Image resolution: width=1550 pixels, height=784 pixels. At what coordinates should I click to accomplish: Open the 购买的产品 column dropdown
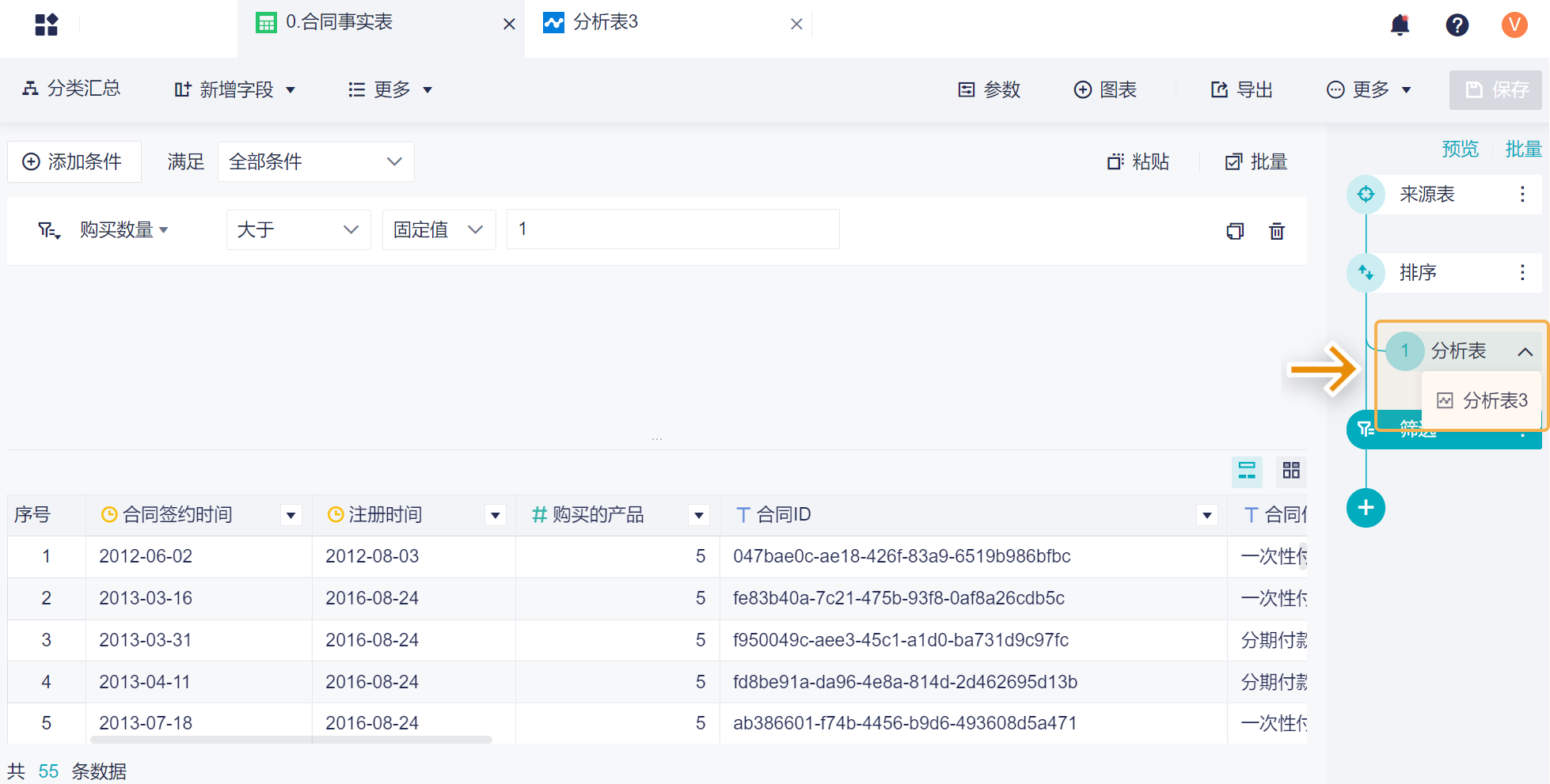pos(699,515)
